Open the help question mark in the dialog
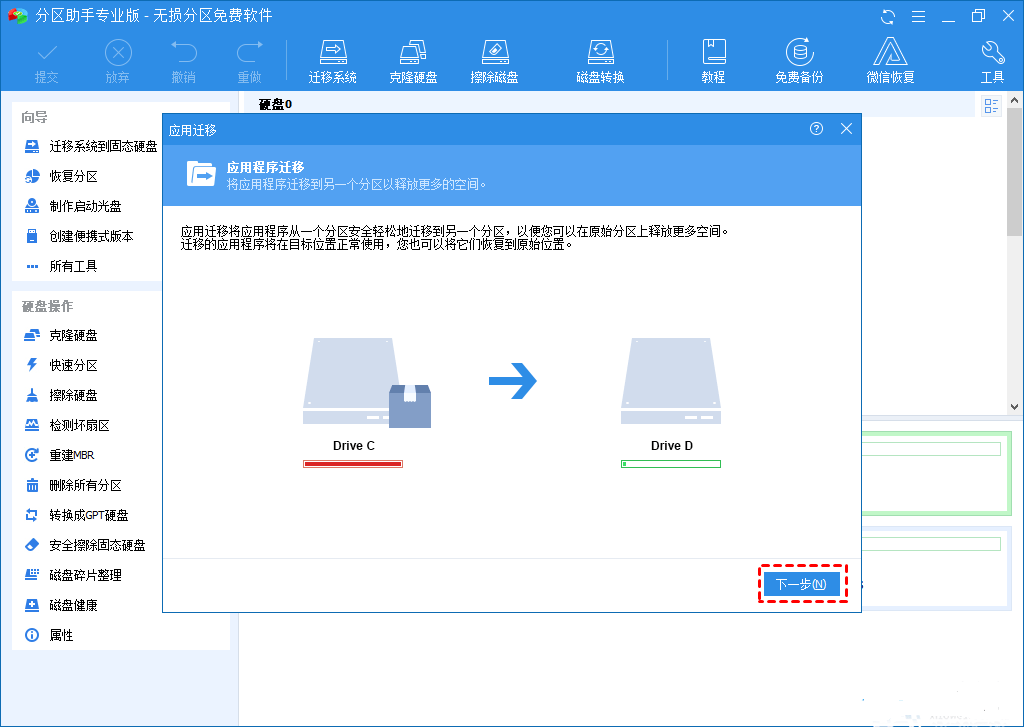 pos(816,129)
